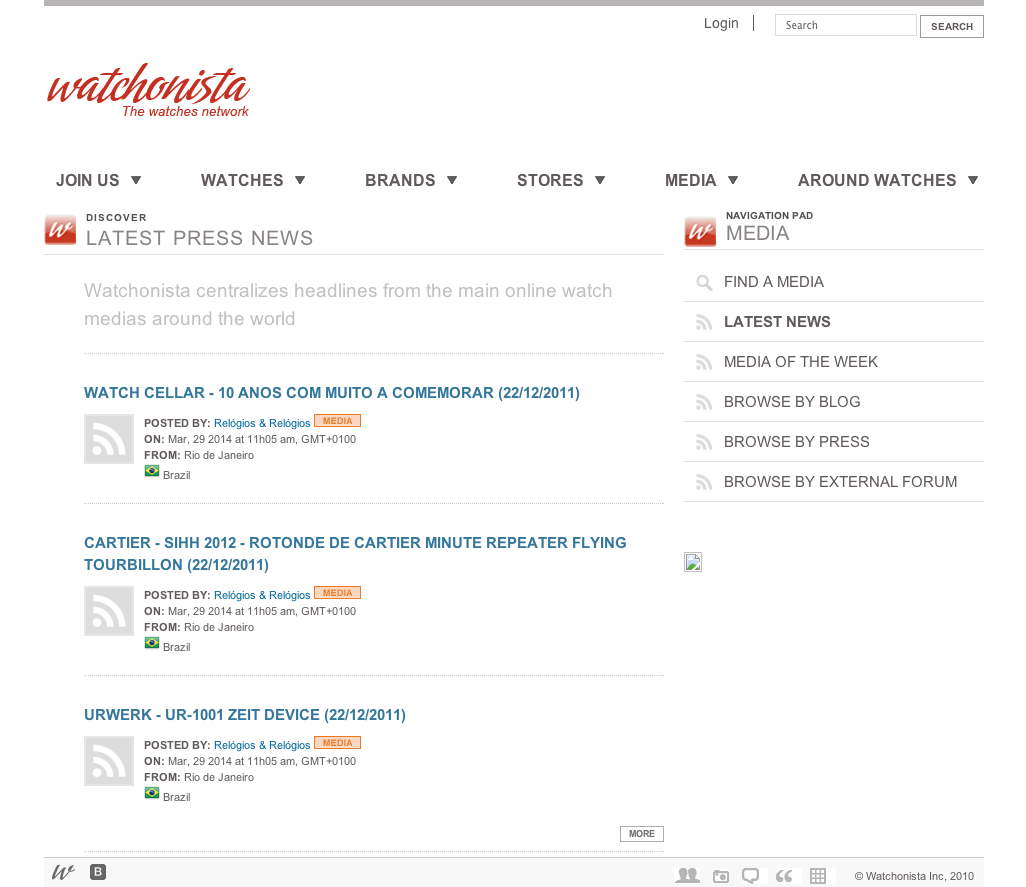Click the 'LATEST PRESS NEWS' heading
The height and width of the screenshot is (887, 1026).
click(x=200, y=238)
